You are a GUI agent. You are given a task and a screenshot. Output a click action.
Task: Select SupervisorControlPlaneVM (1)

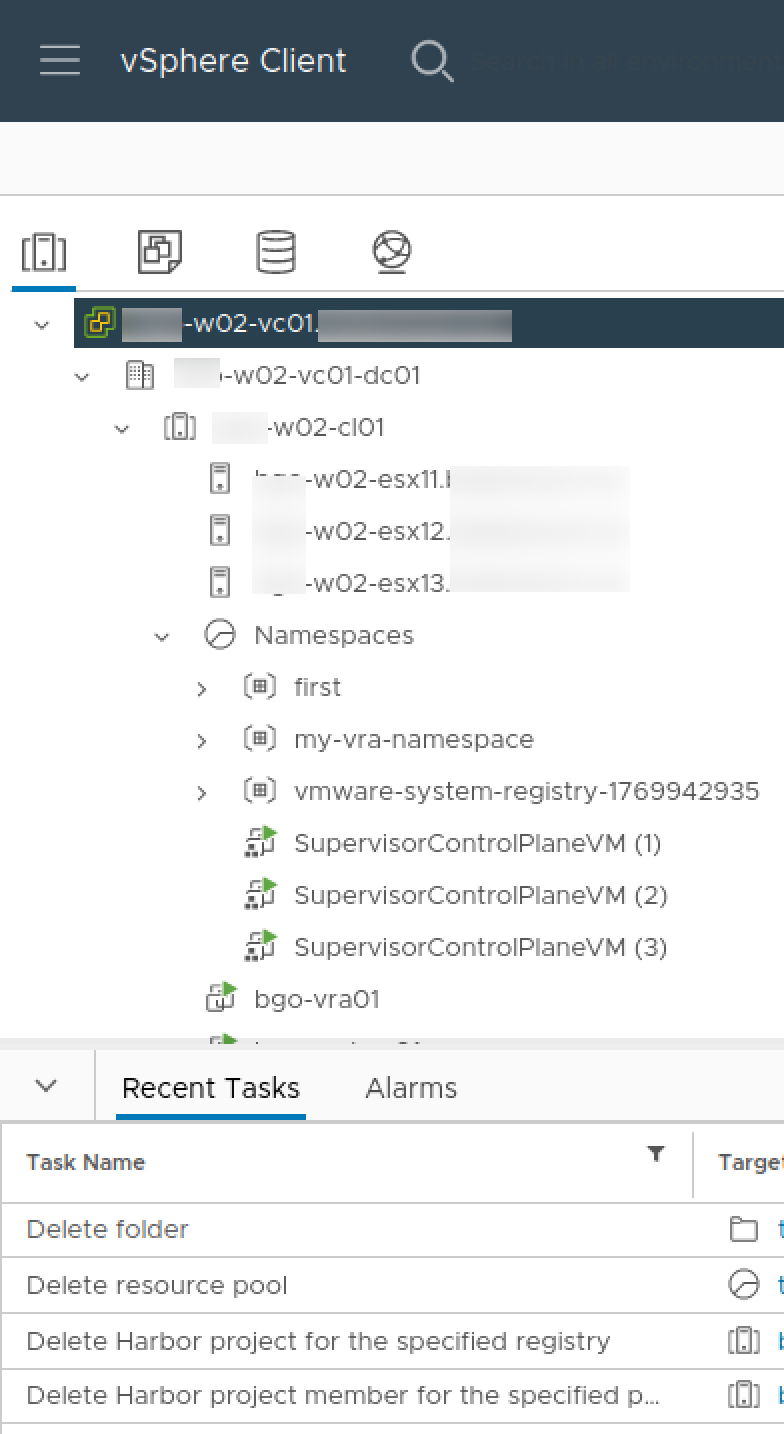[478, 843]
